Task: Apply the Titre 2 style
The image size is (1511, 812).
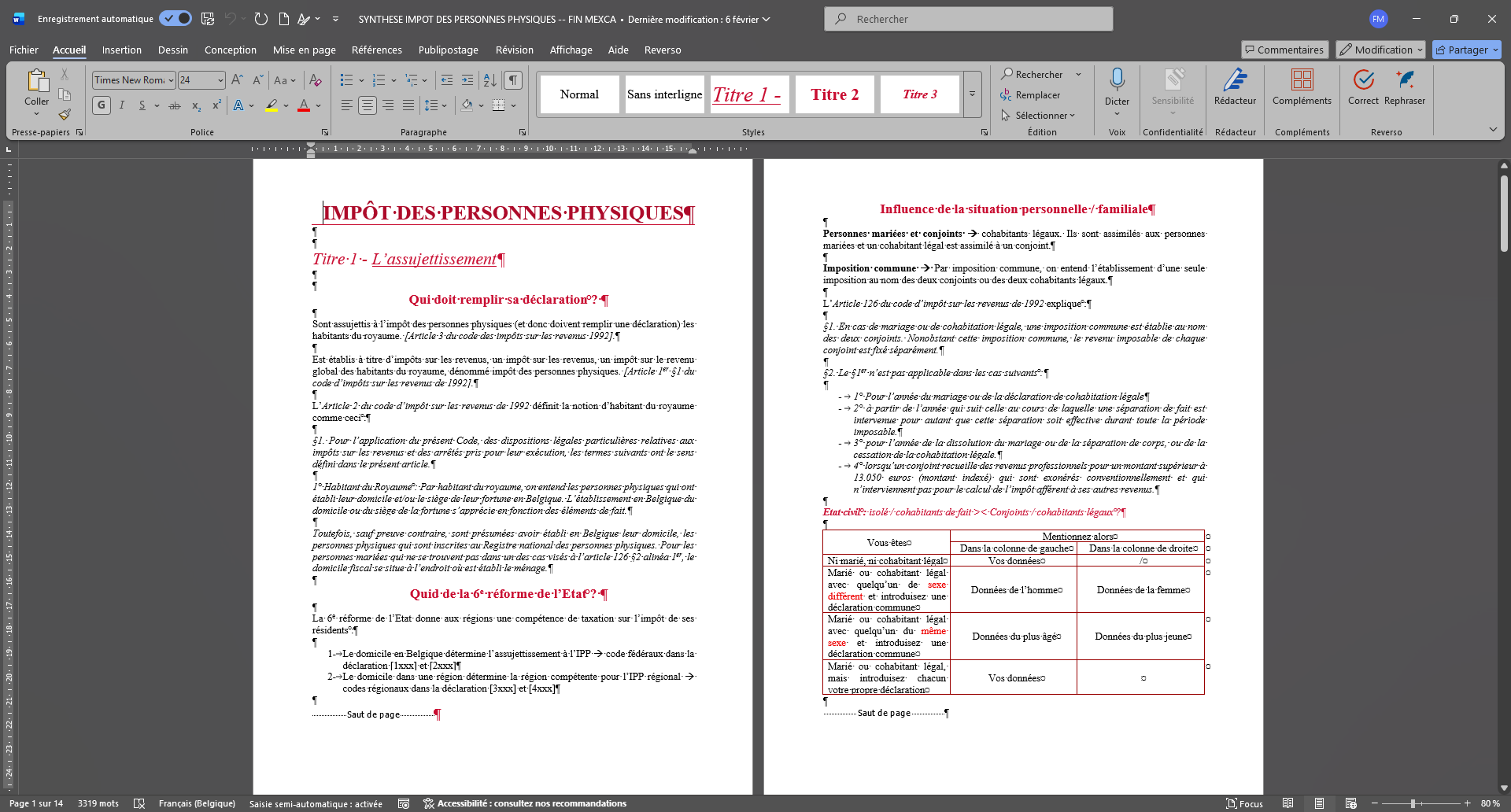Action: (x=835, y=94)
